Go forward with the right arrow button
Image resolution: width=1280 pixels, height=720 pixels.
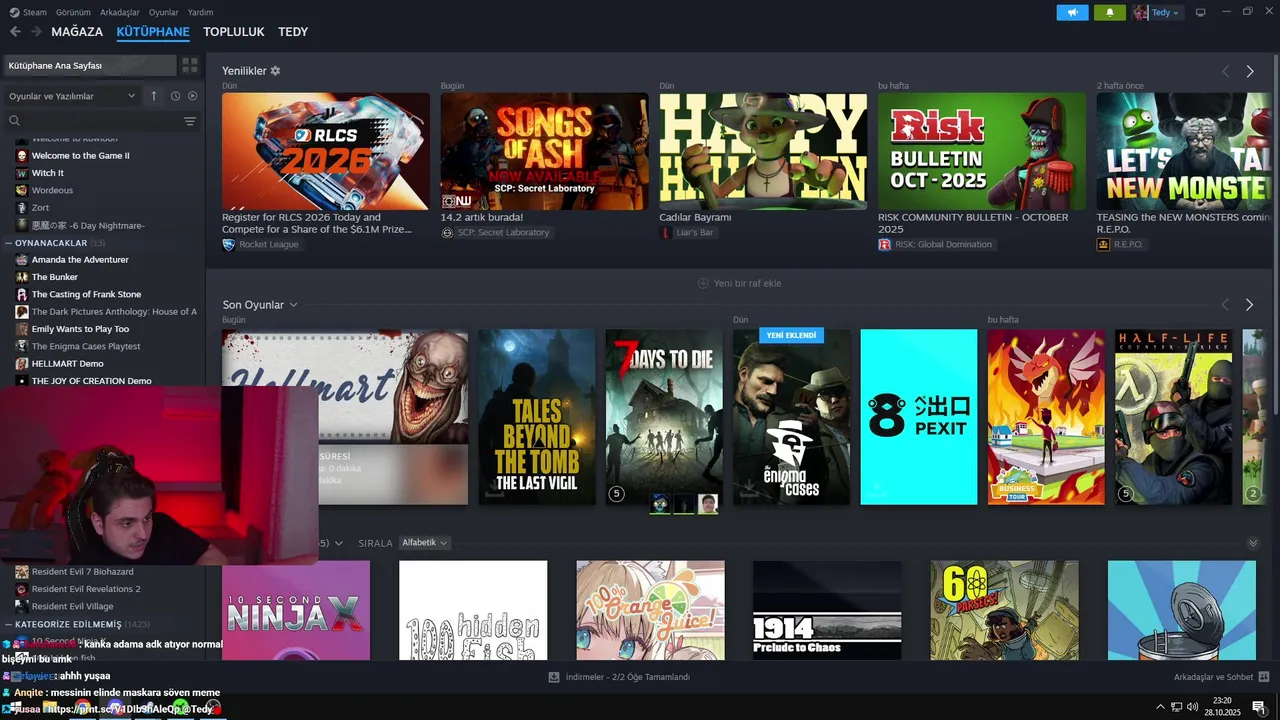(36, 32)
